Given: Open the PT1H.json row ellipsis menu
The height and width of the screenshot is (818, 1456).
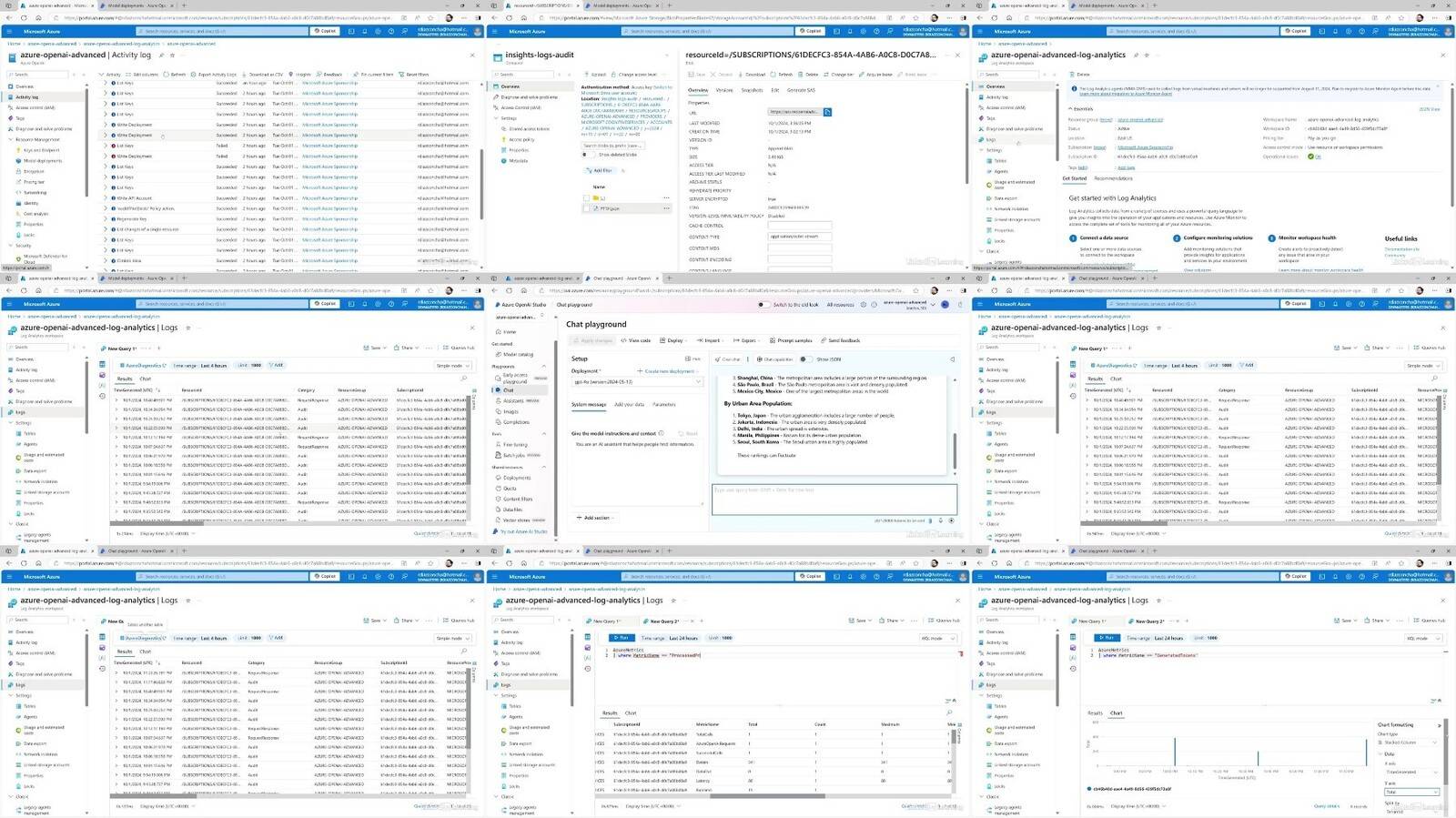Looking at the screenshot, I should [666, 208].
